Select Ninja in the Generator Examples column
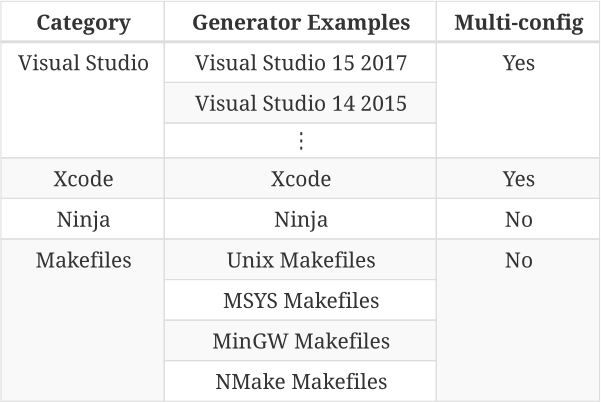The image size is (601, 403). (301, 220)
